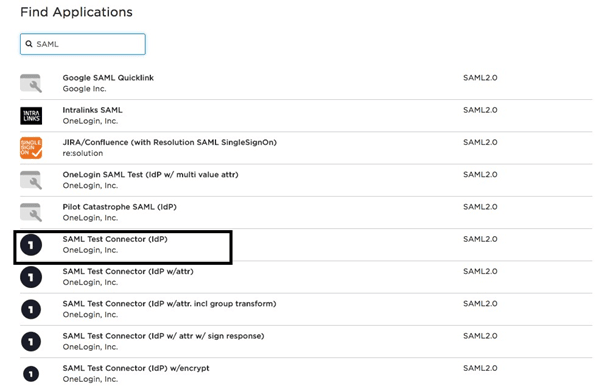Click the orange Single Sign On JIRA/Confluence icon
The image size is (602, 386).
[31, 148]
